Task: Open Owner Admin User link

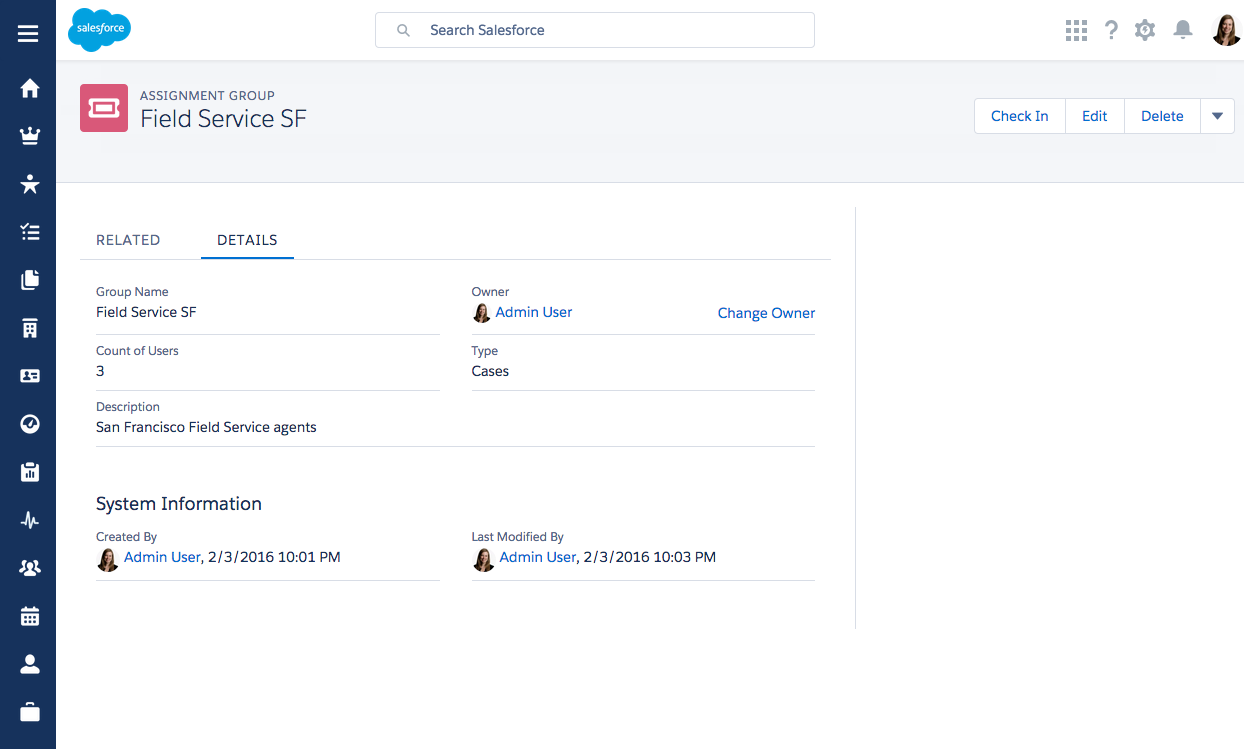Action: 534,312
